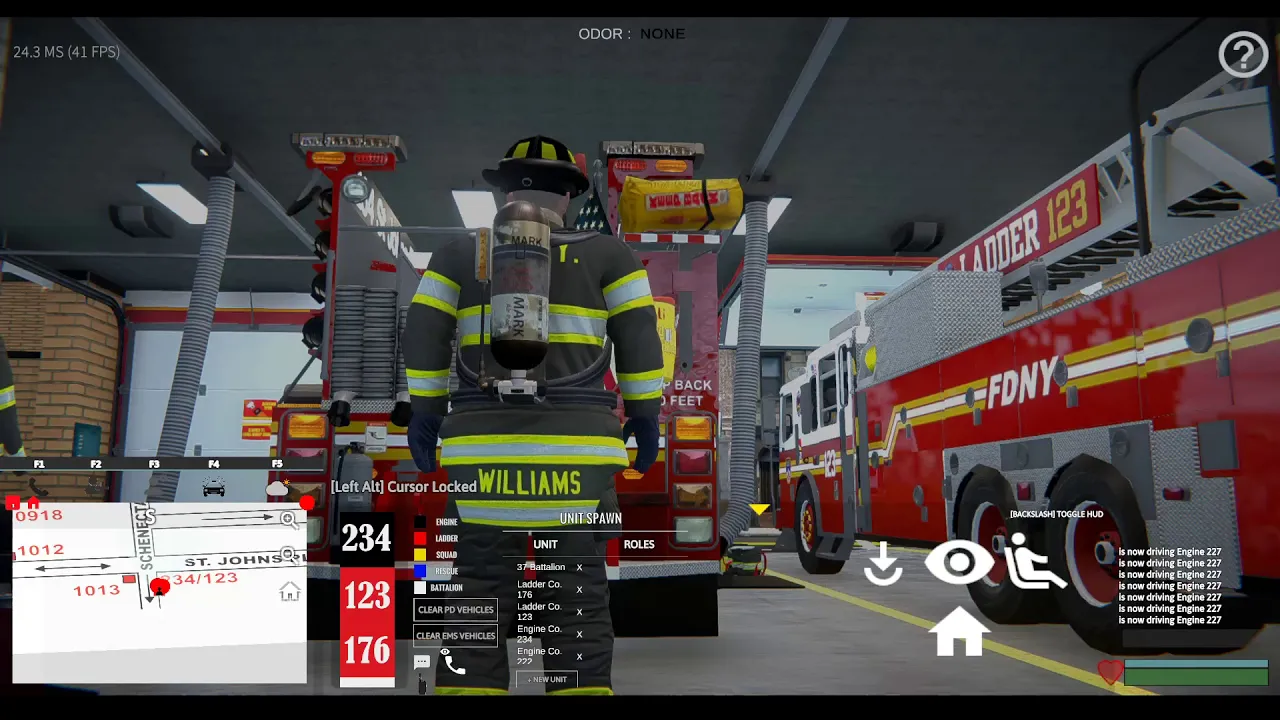
Task: Pick the red Ladder color swatch
Action: 420,538
